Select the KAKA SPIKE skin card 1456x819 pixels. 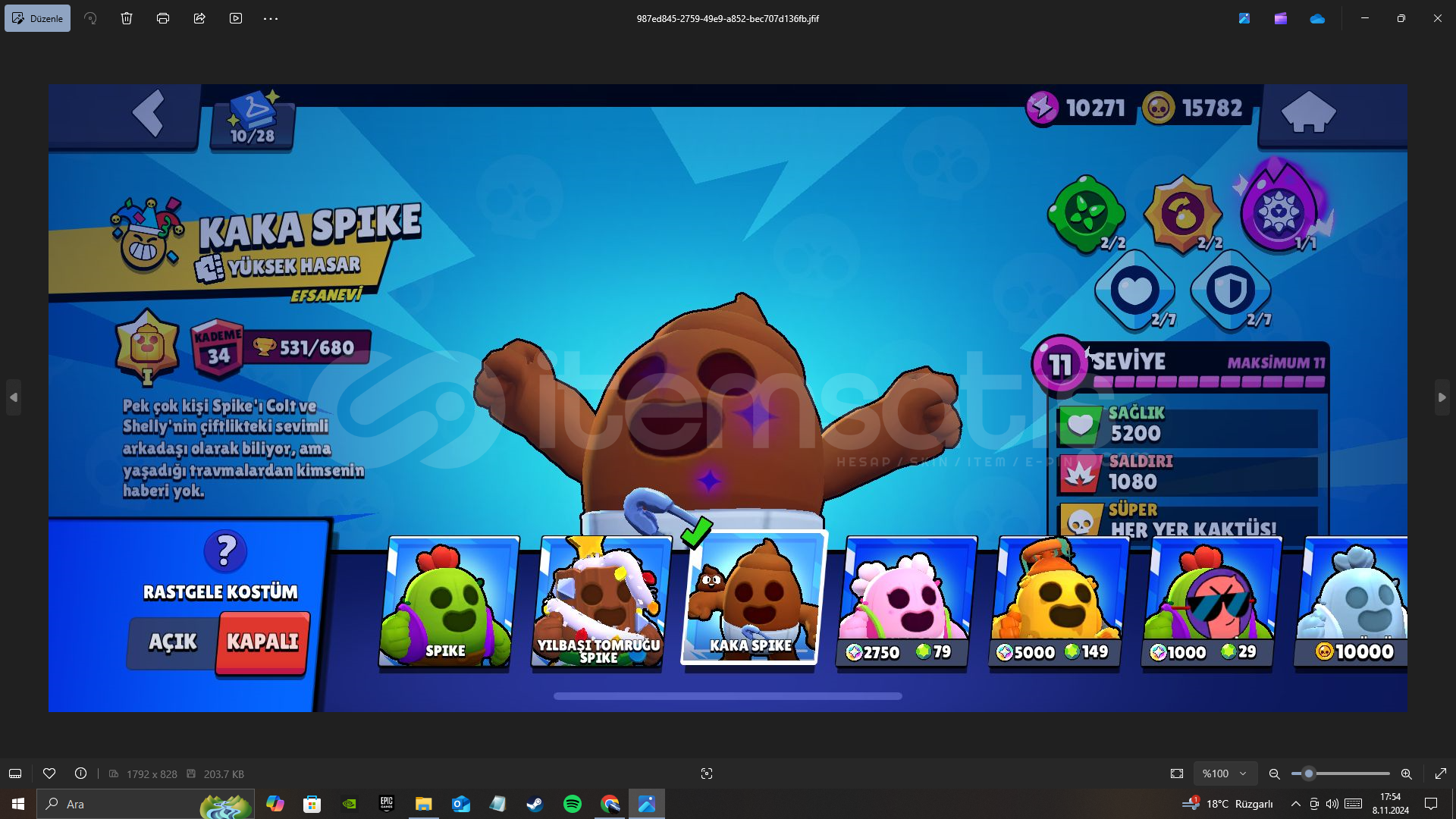click(x=753, y=598)
